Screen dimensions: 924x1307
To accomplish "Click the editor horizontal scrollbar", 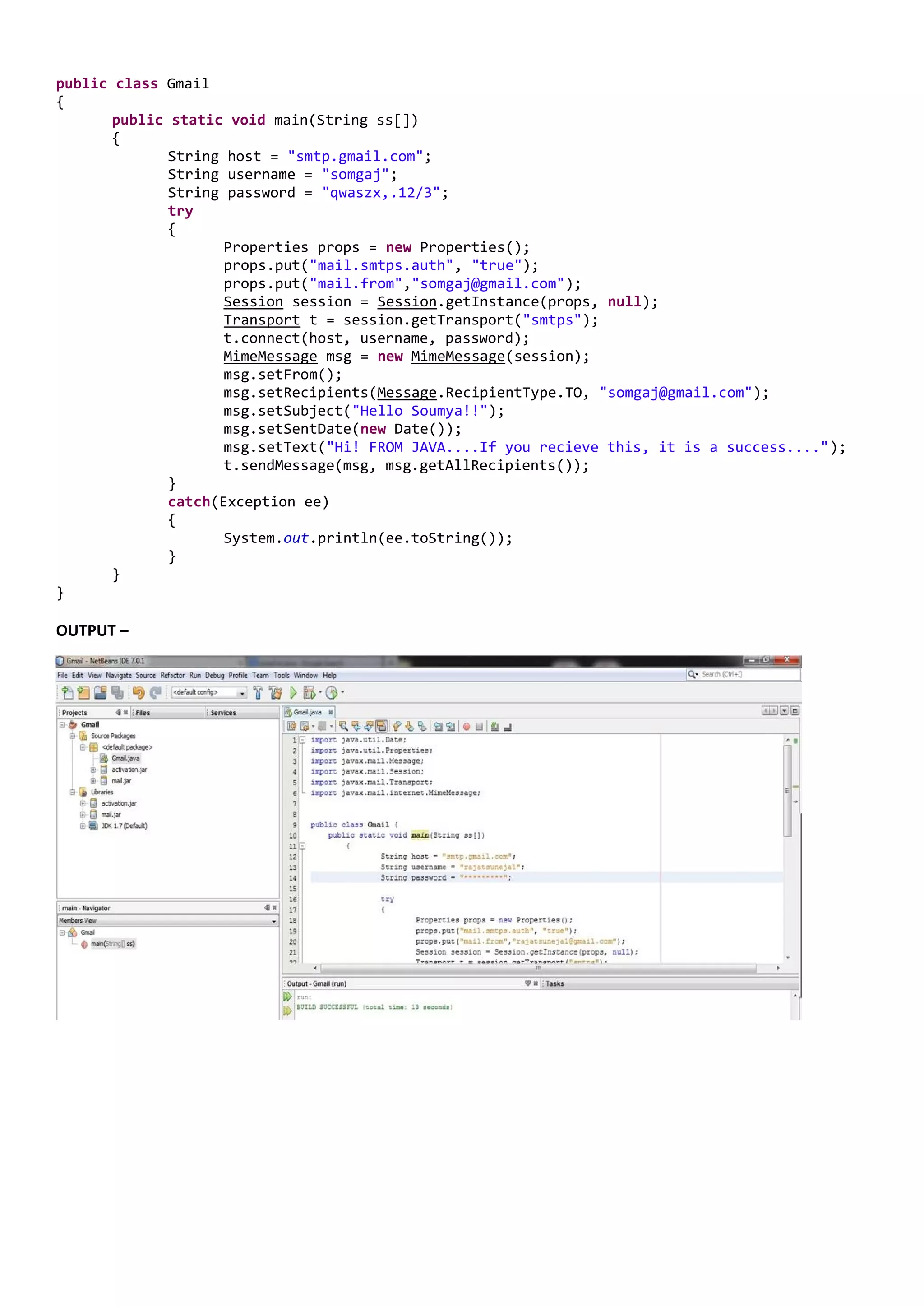I will coord(538,968).
